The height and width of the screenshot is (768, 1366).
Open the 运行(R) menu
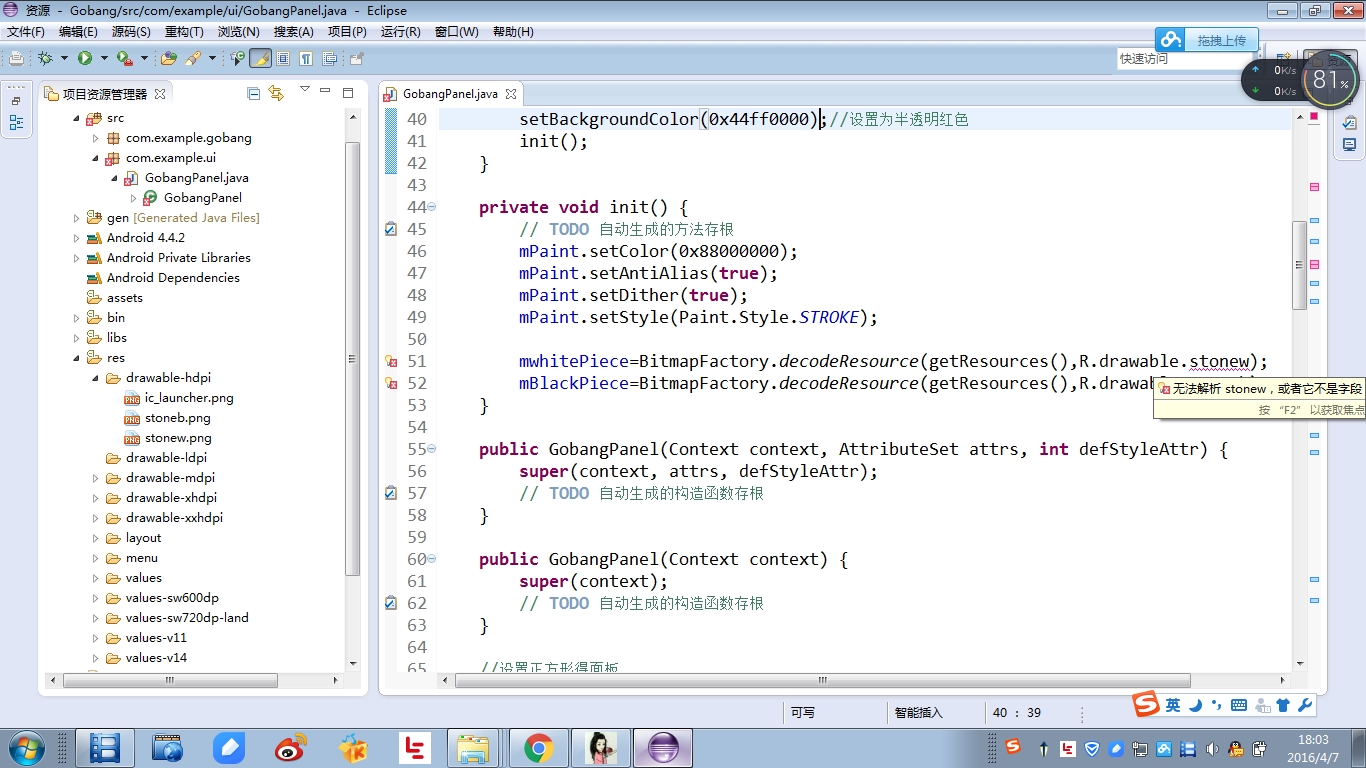tap(400, 31)
